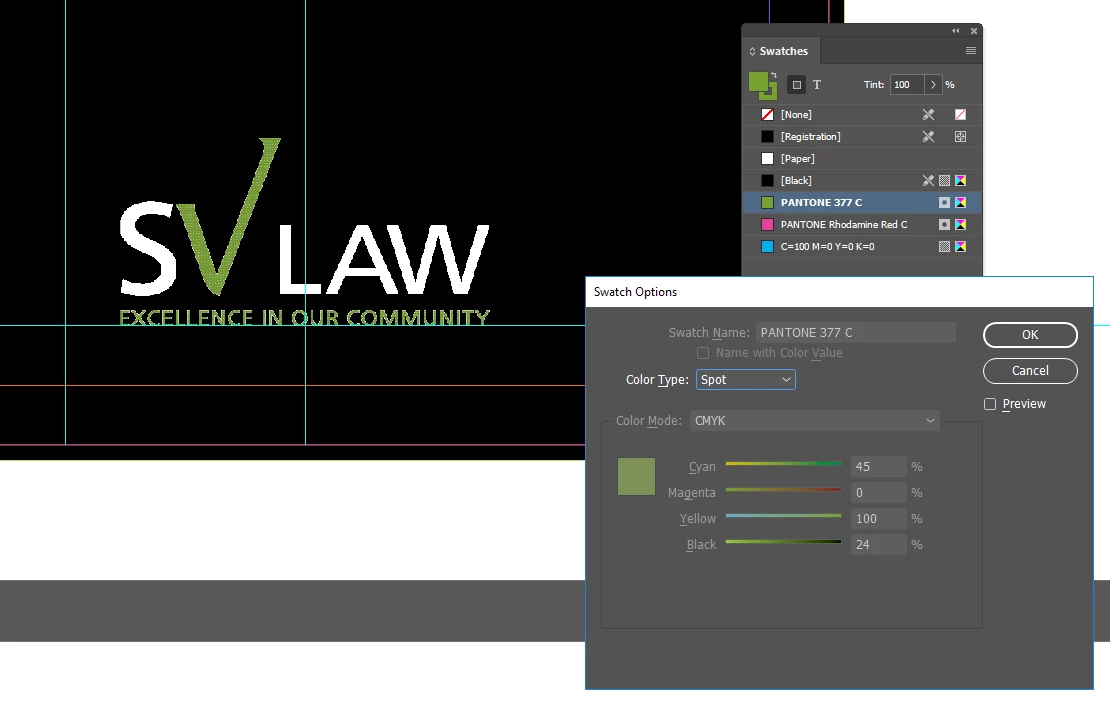
Task: Select Formatting affects container icon
Action: [x=796, y=85]
